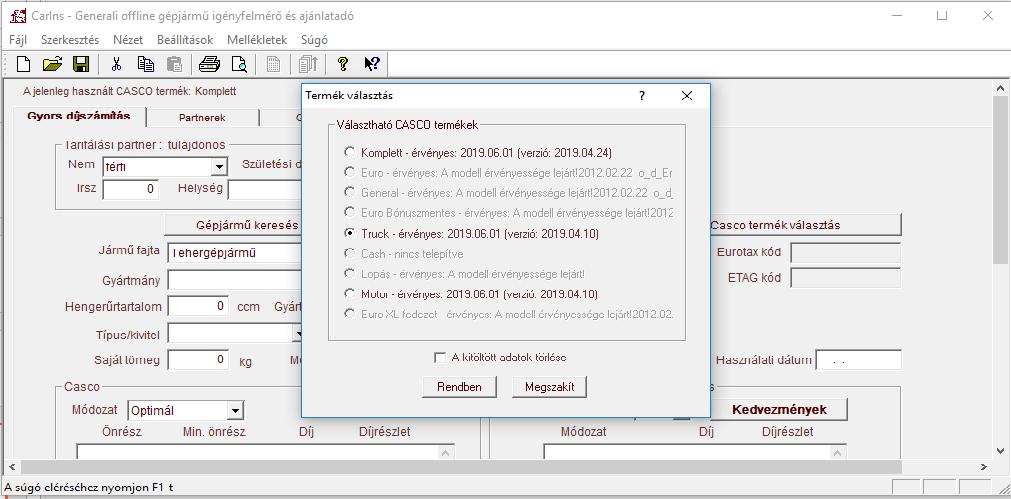Select the General product radio option
This screenshot has width=1011, height=499.
tap(349, 192)
